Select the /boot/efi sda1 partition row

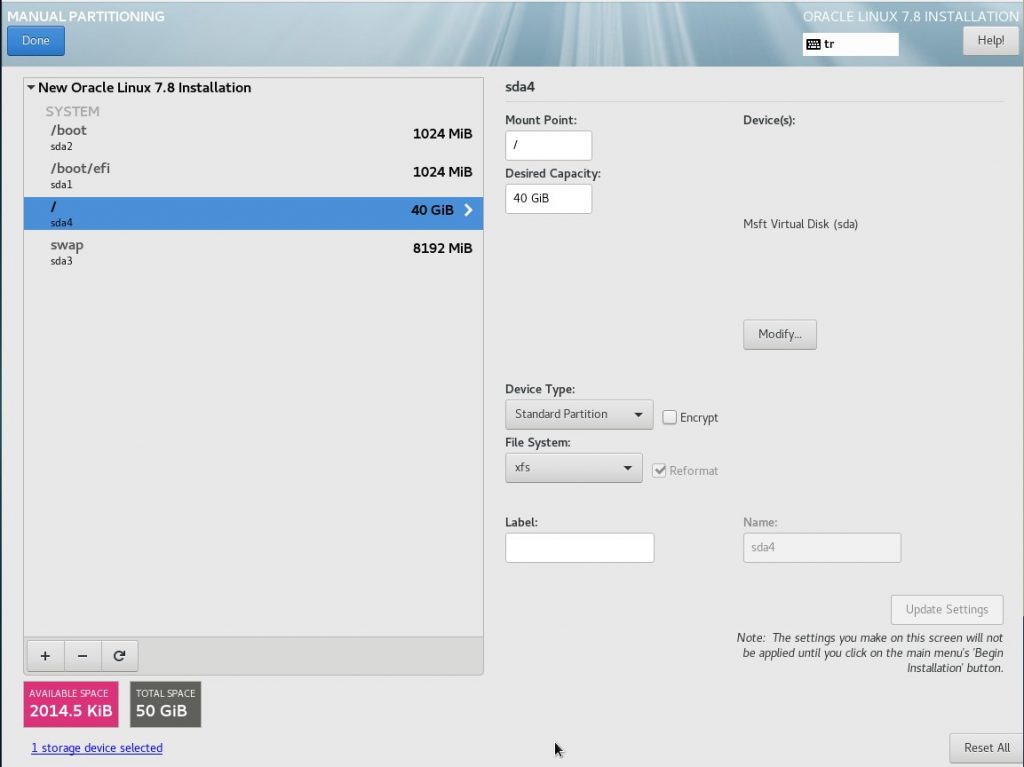tap(253, 176)
